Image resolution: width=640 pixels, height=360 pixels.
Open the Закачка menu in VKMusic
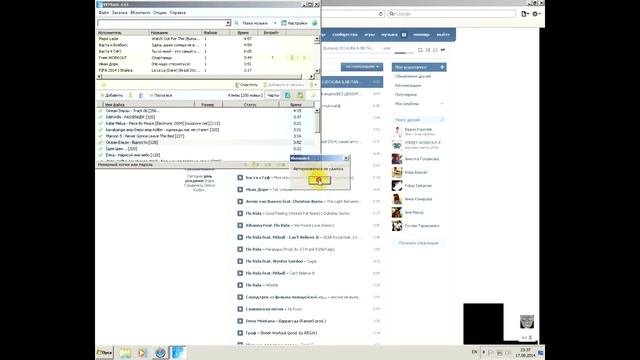[120, 13]
